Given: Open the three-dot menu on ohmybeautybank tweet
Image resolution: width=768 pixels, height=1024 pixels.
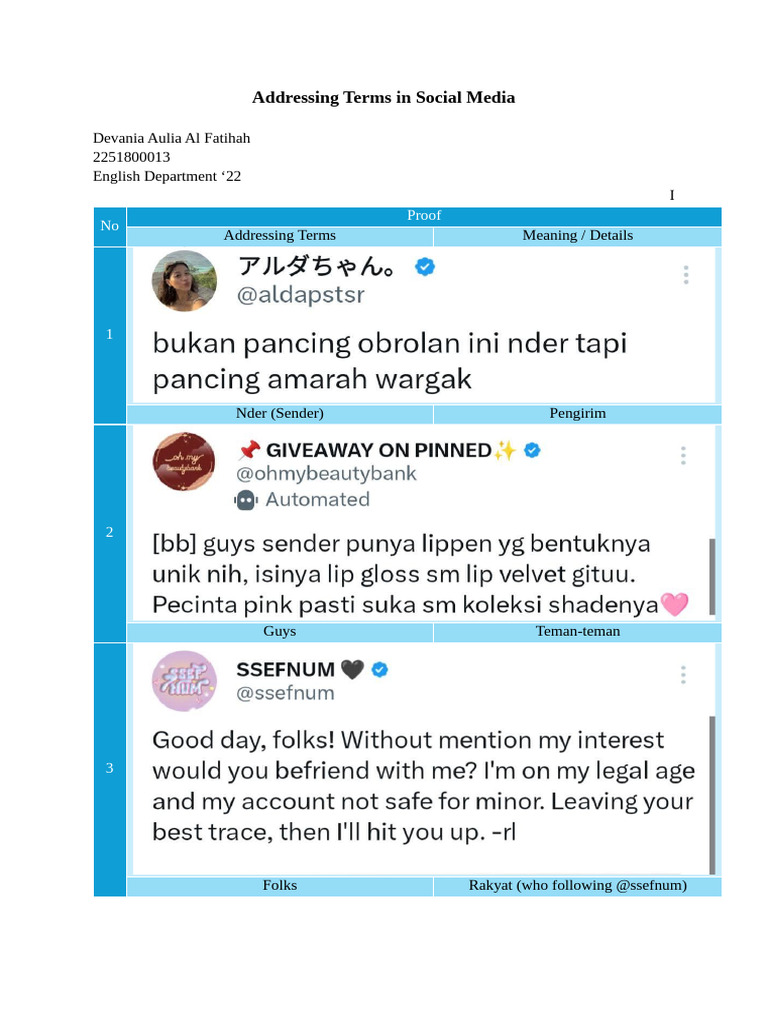Looking at the screenshot, I should 683,456.
